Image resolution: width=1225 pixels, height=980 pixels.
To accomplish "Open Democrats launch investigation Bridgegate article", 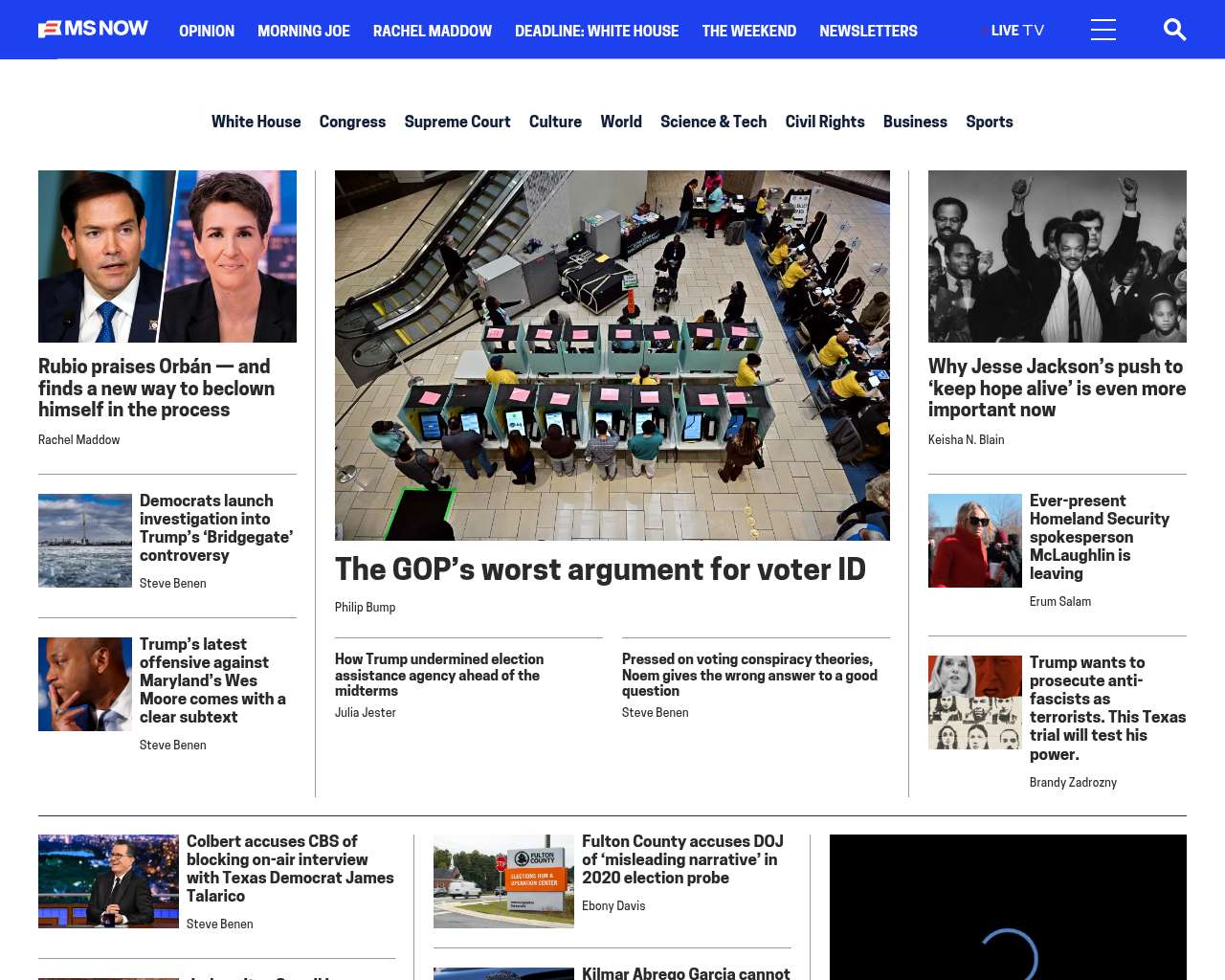I will 216,527.
